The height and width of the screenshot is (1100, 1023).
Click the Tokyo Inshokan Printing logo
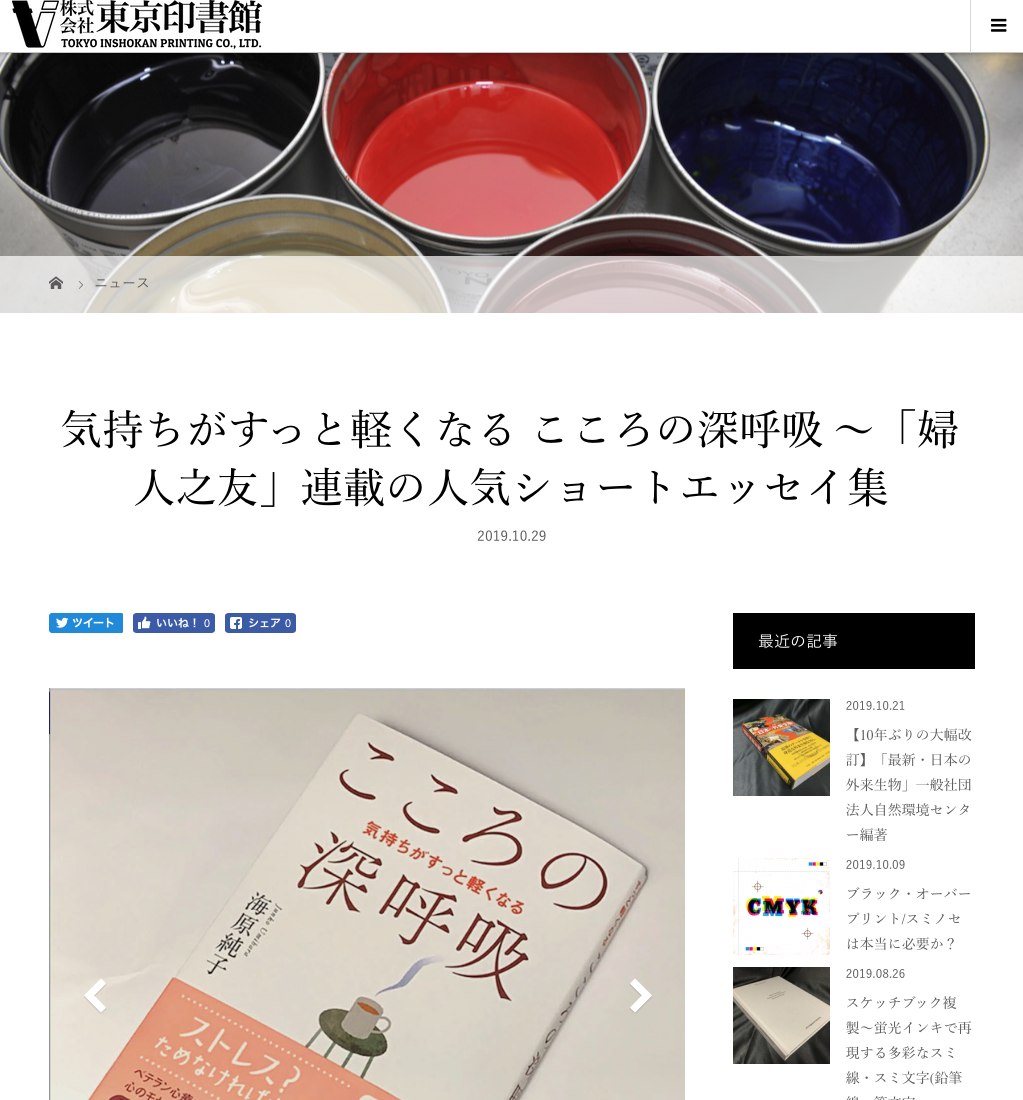pos(137,25)
